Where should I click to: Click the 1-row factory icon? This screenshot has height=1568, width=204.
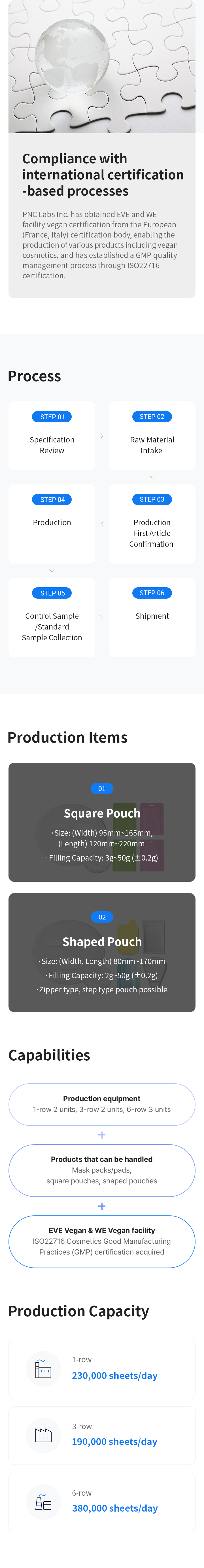tap(43, 1369)
